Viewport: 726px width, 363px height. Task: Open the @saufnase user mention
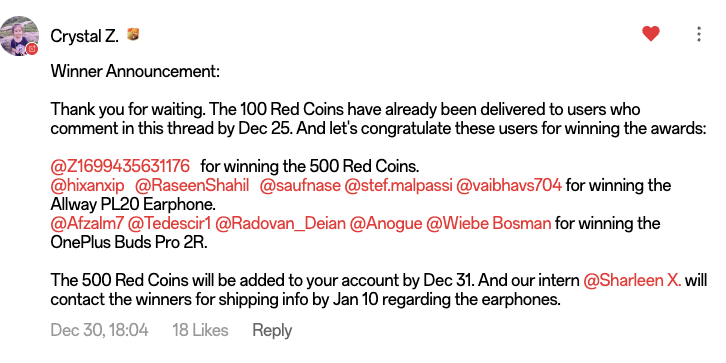(300, 186)
